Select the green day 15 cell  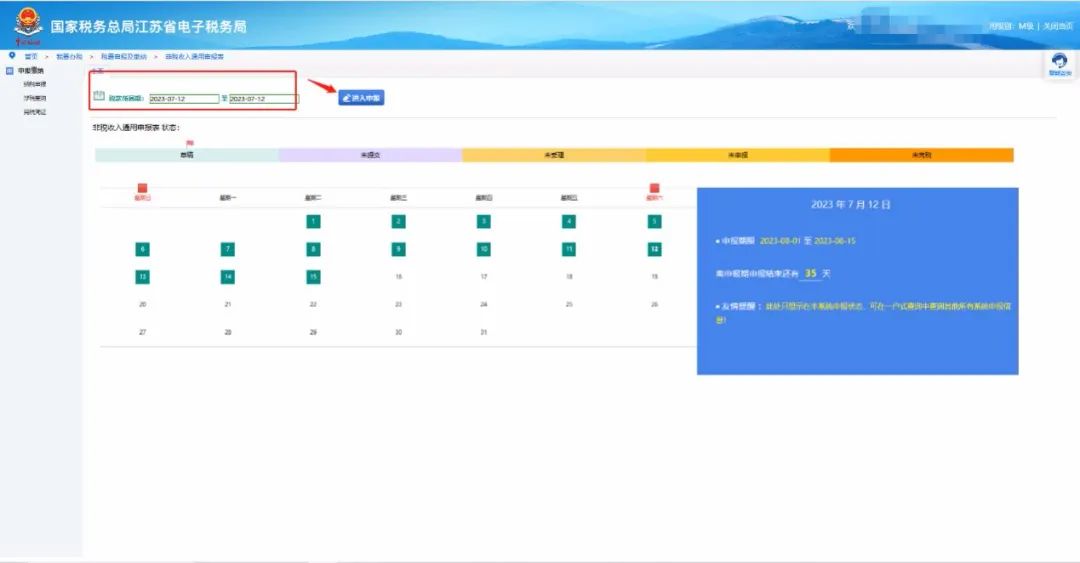[x=313, y=277]
